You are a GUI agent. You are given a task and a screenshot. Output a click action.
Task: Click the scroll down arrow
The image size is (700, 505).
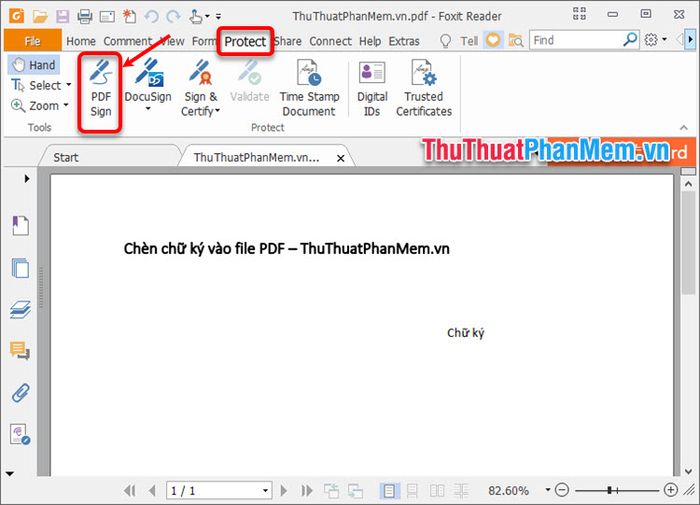(688, 471)
